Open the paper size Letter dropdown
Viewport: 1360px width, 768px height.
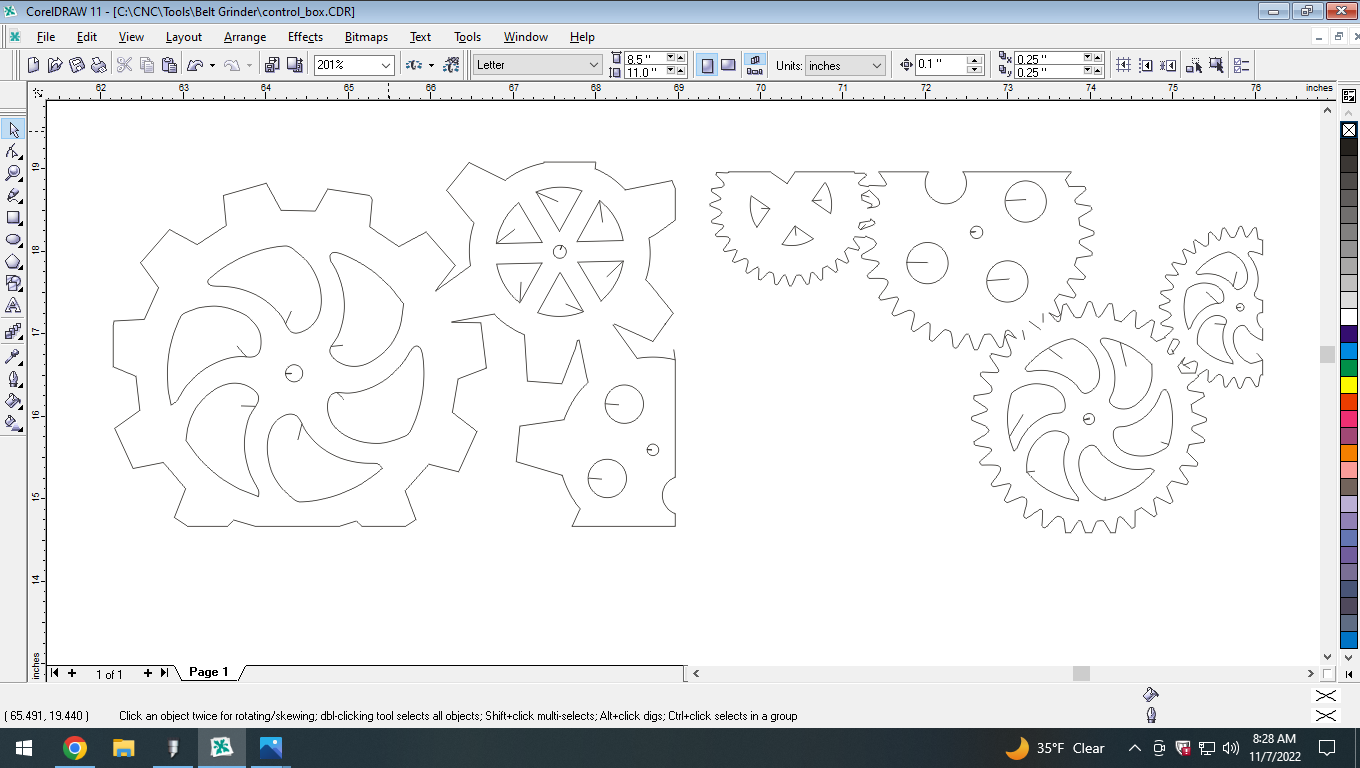597,64
